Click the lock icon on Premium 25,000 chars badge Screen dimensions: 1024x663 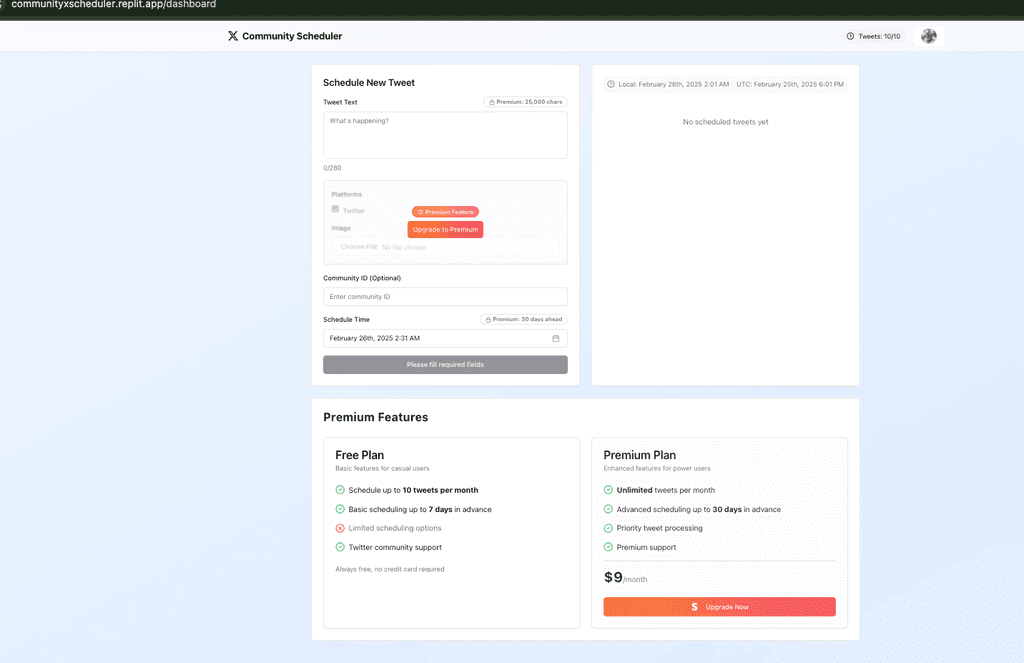[493, 101]
